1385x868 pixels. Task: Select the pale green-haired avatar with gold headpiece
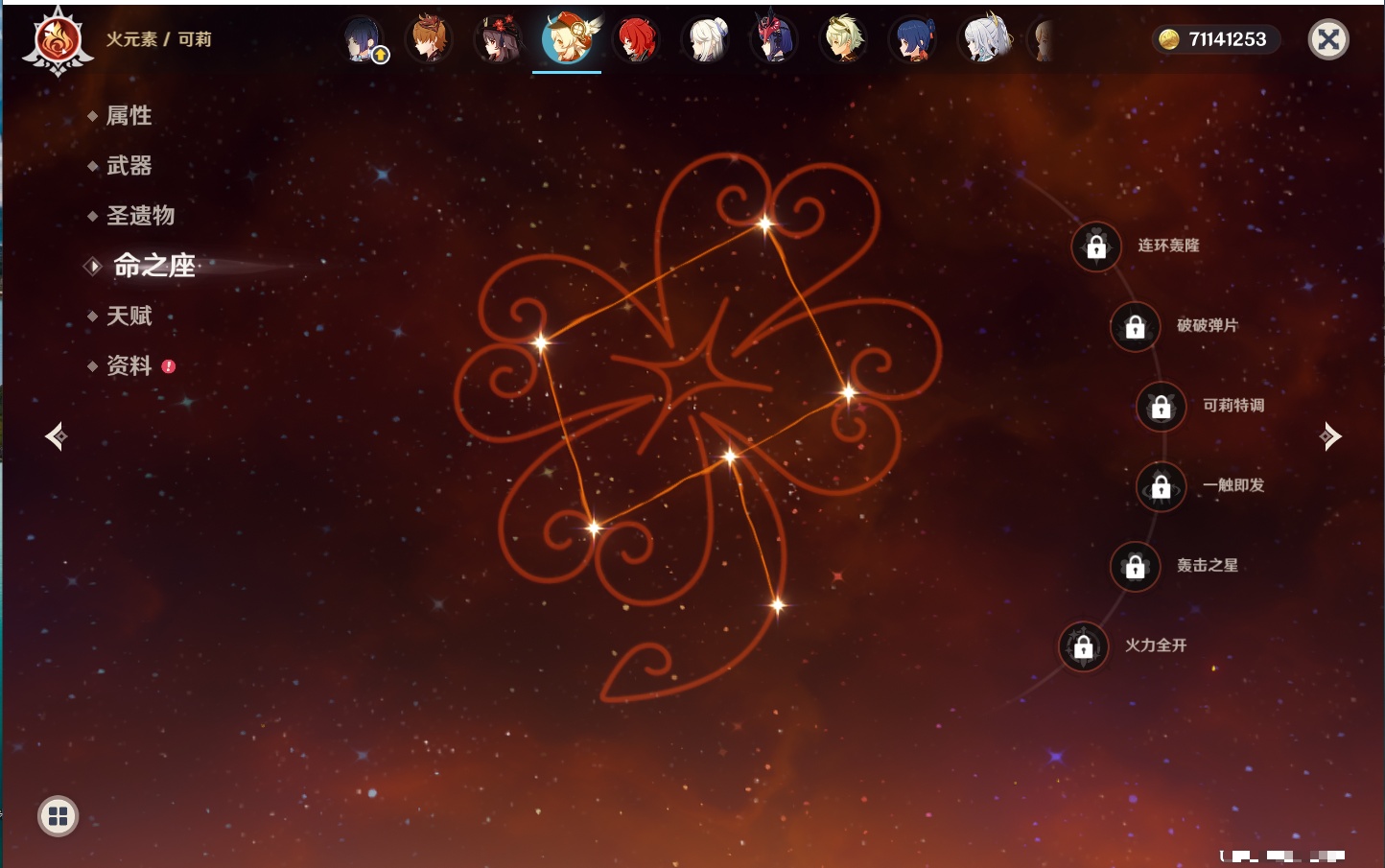pyautogui.click(x=844, y=39)
